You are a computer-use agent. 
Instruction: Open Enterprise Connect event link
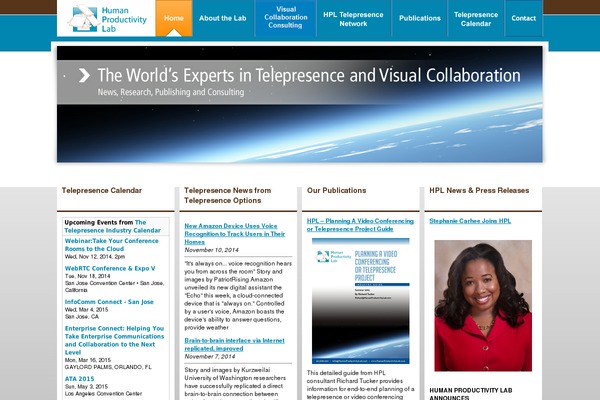[x=114, y=340]
